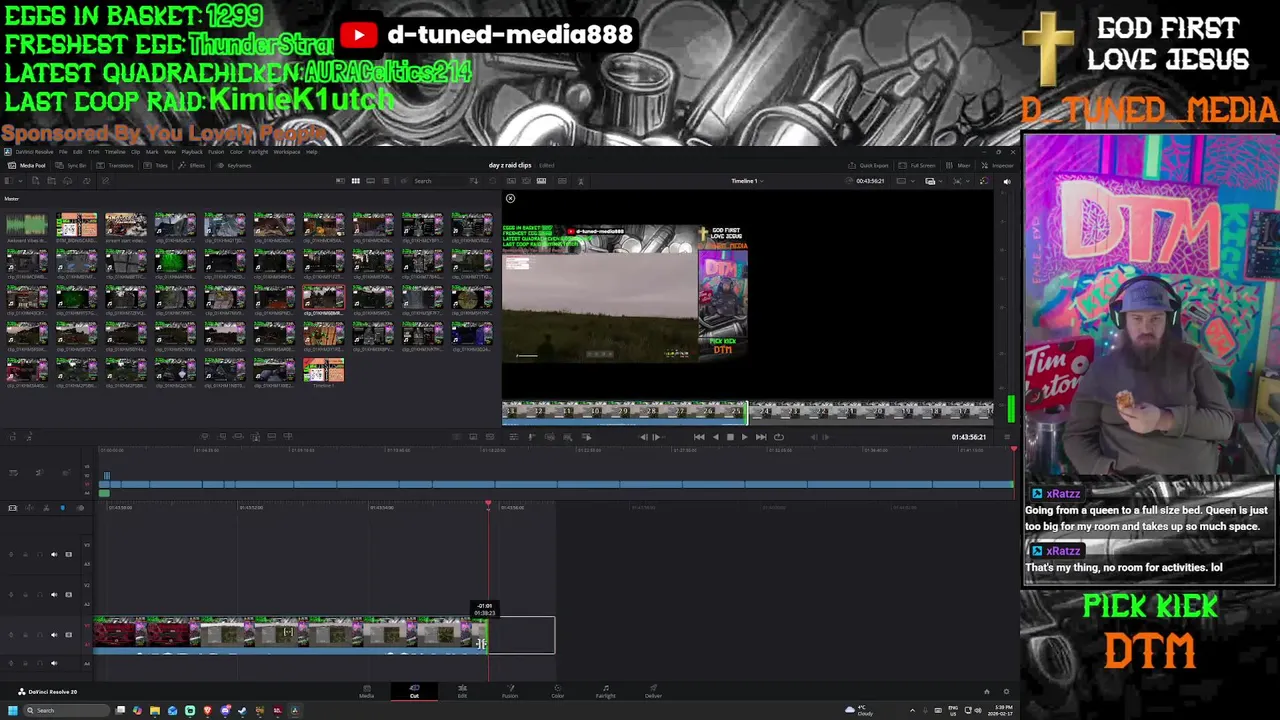Image resolution: width=1280 pixels, height=720 pixels.
Task: Switch viewer to Full Screen
Action: click(917, 165)
